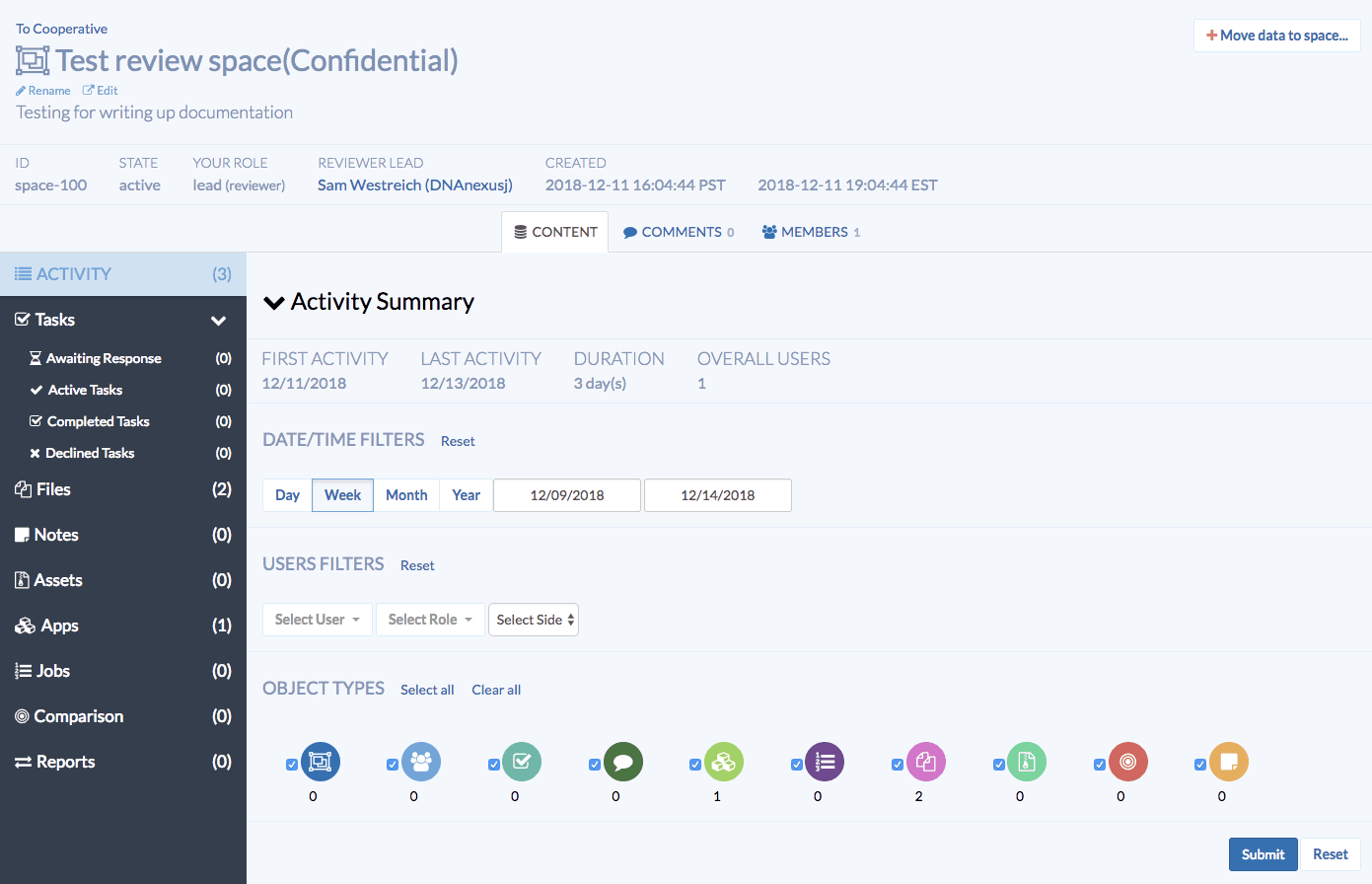Open the Apps section in the sidebar
This screenshot has width=1372, height=884.
coord(59,625)
